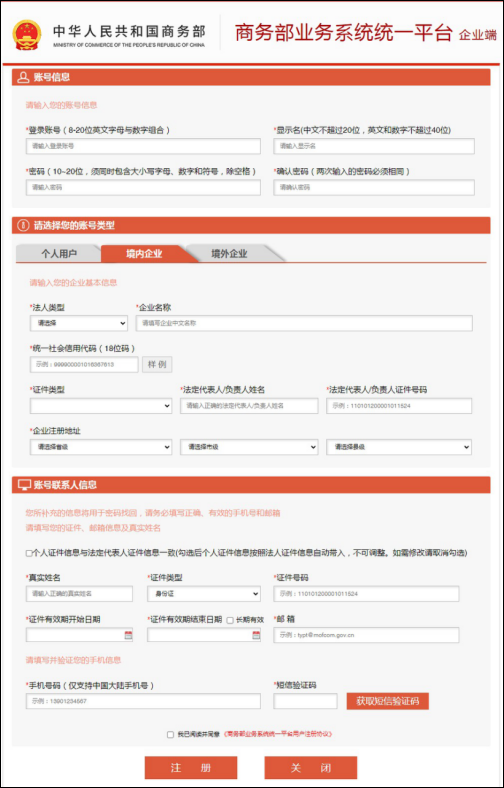504x788 pixels.
Task: Click the user icon beside 账号信息
Action: point(23,77)
